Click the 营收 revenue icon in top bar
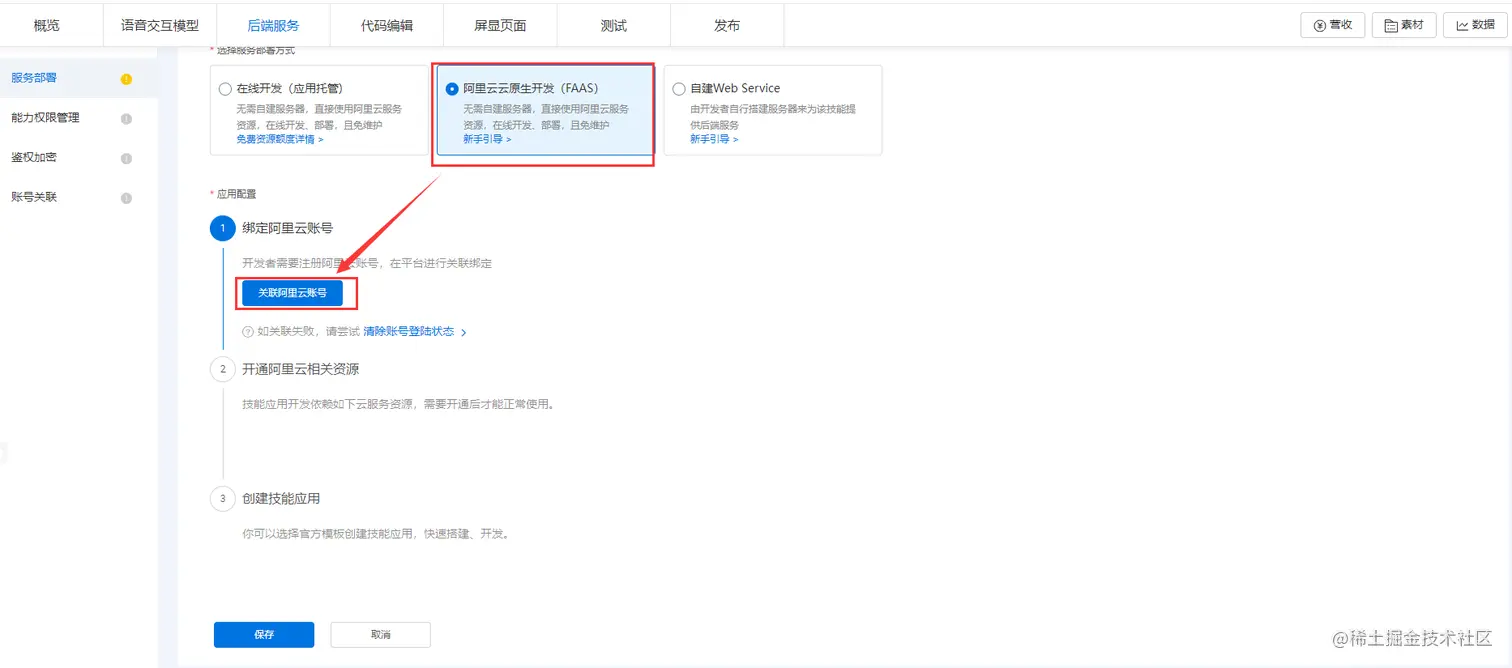Viewport: 1512px width, 668px height. click(x=1332, y=25)
